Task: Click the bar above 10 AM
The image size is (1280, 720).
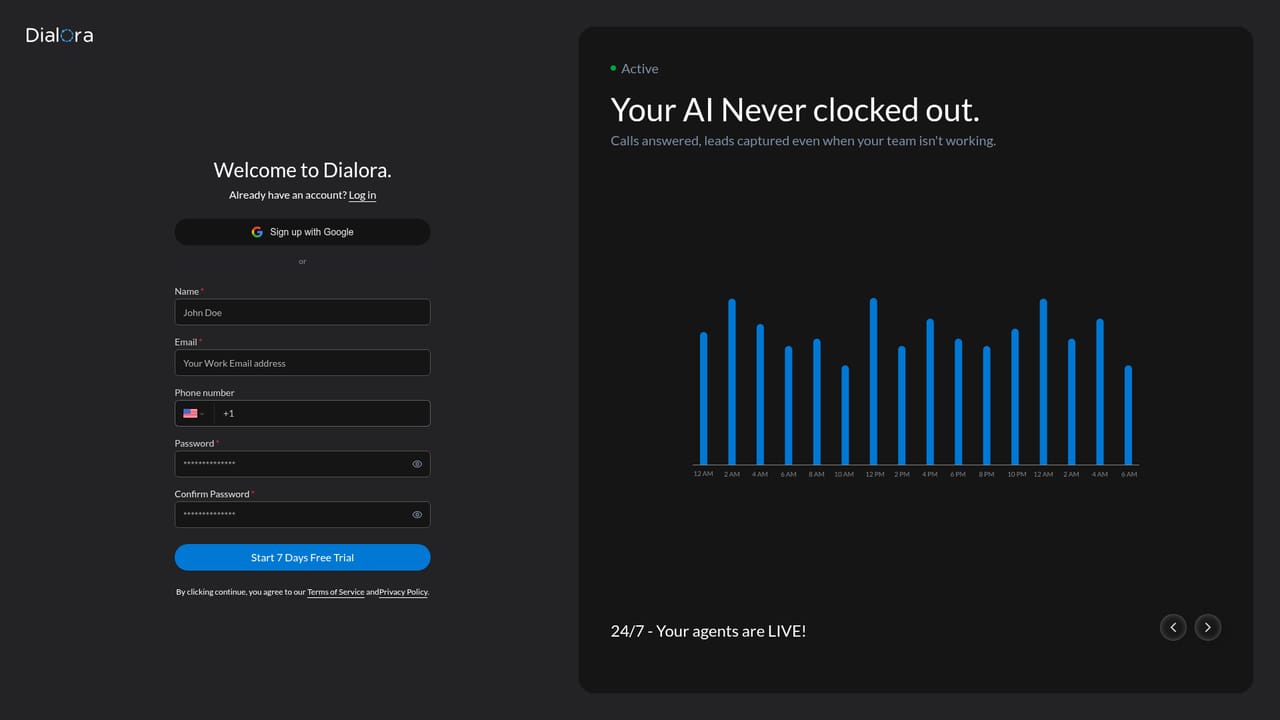Action: (845, 415)
